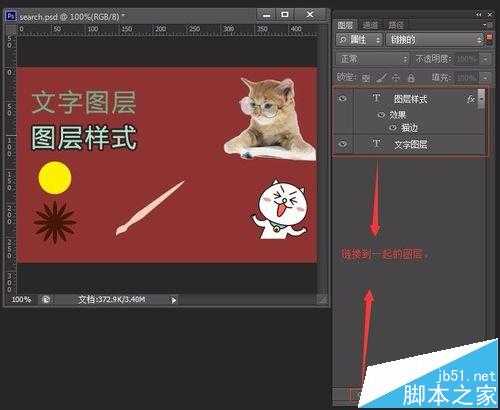Click the 图层样式 outlined text on canvas

click(x=84, y=137)
